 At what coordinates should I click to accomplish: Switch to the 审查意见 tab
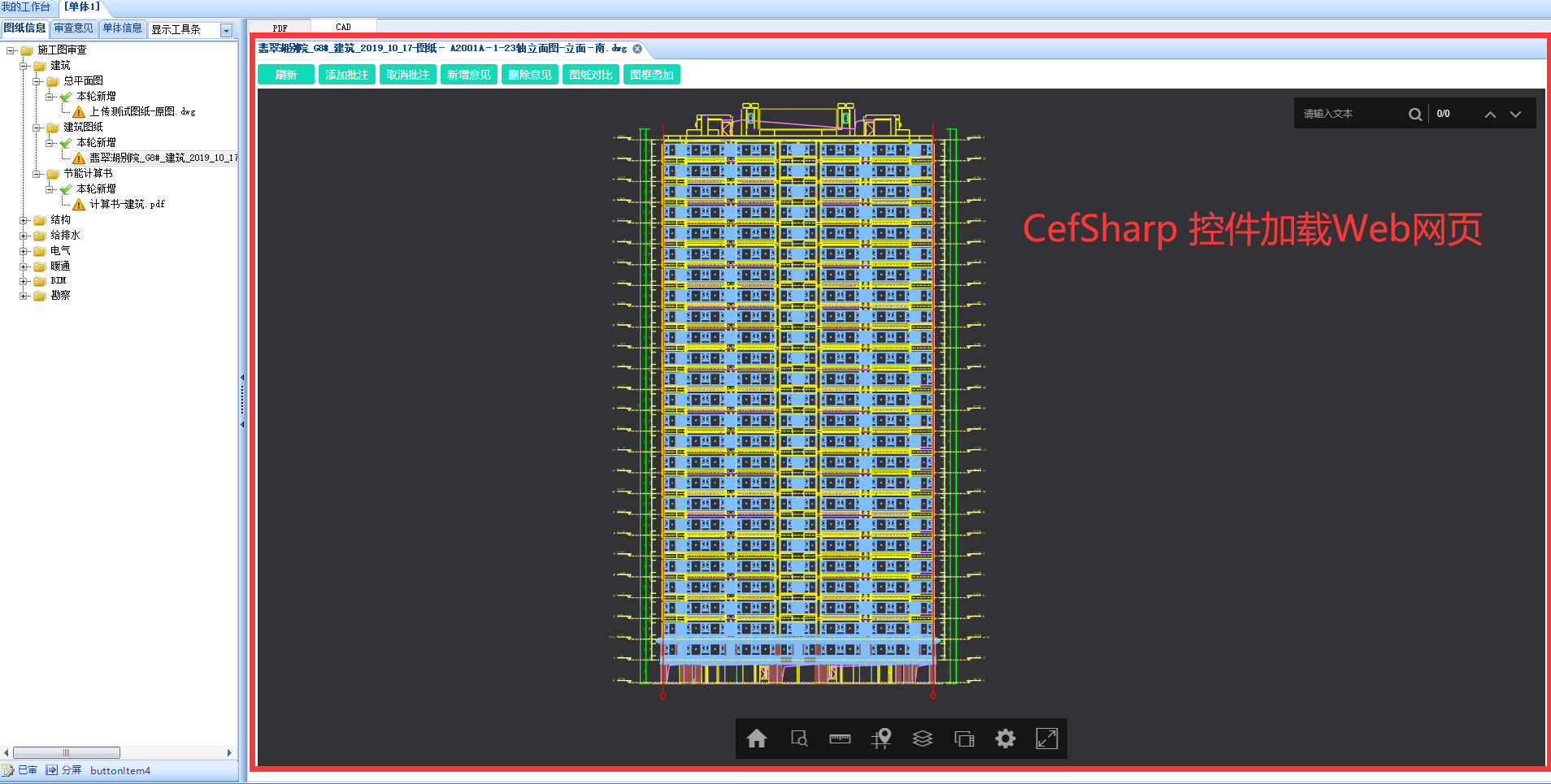tap(74, 28)
